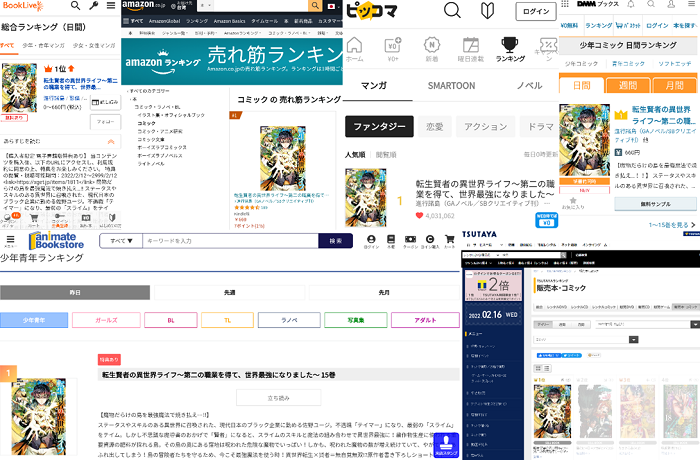Viewport: 700px width, 460px height.
Task: Select the BookLive すべて ranking tab
Action: pyautogui.click(x=7, y=45)
